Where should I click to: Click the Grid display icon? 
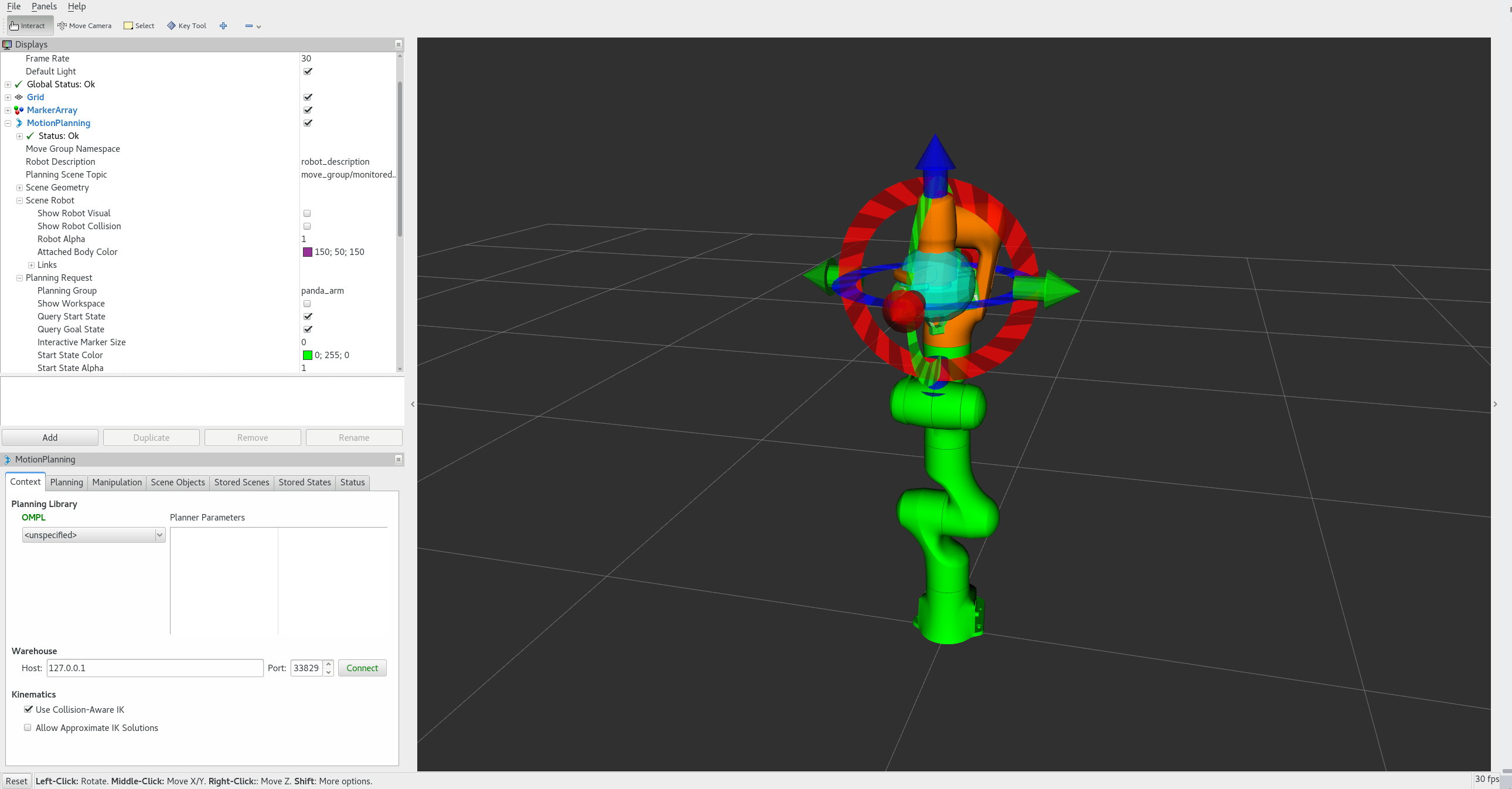tap(19, 97)
